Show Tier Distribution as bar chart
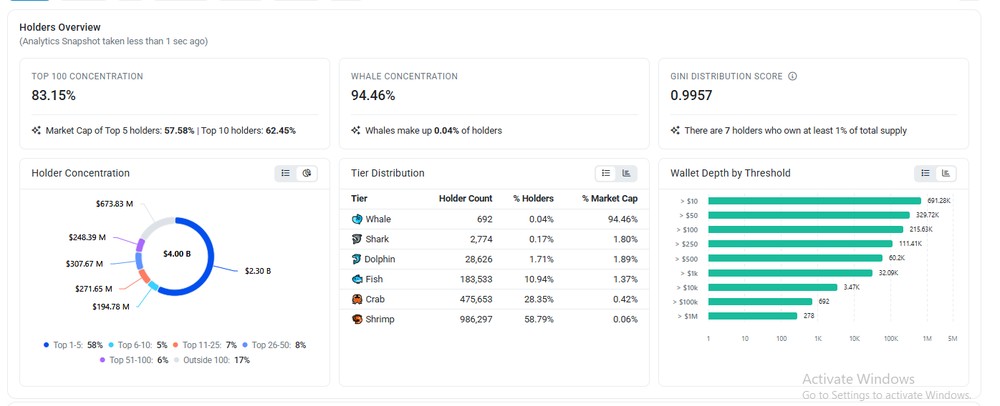The height and width of the screenshot is (406, 1000). [627, 173]
